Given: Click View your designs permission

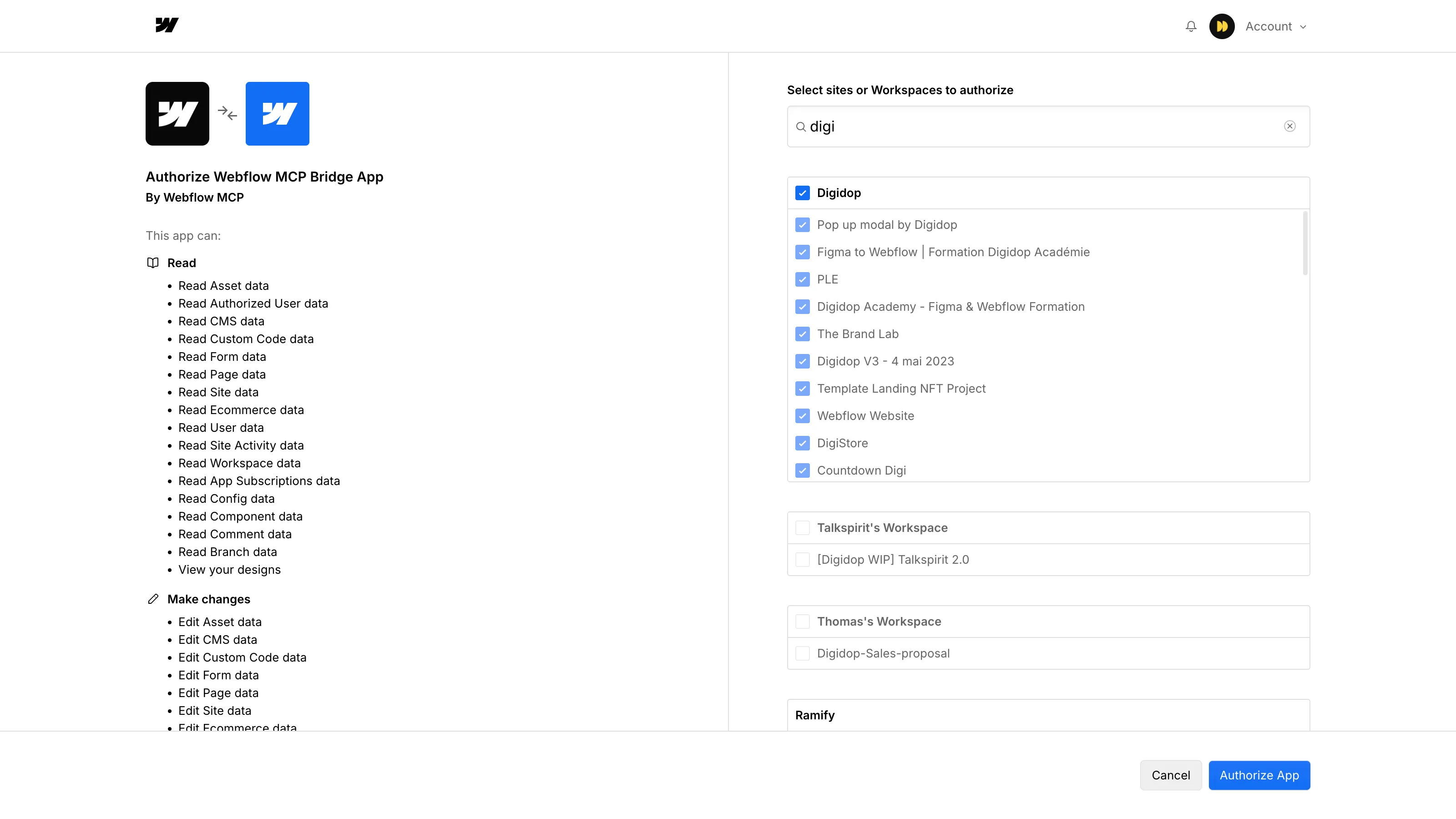Looking at the screenshot, I should [x=229, y=570].
